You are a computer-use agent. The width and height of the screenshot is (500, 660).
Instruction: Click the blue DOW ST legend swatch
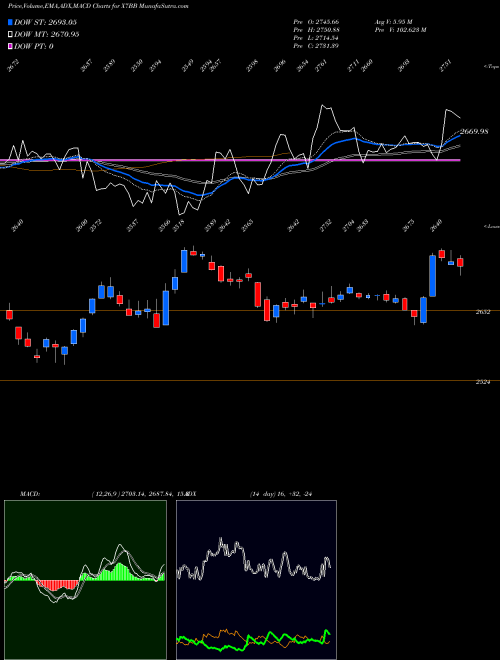coord(10,22)
